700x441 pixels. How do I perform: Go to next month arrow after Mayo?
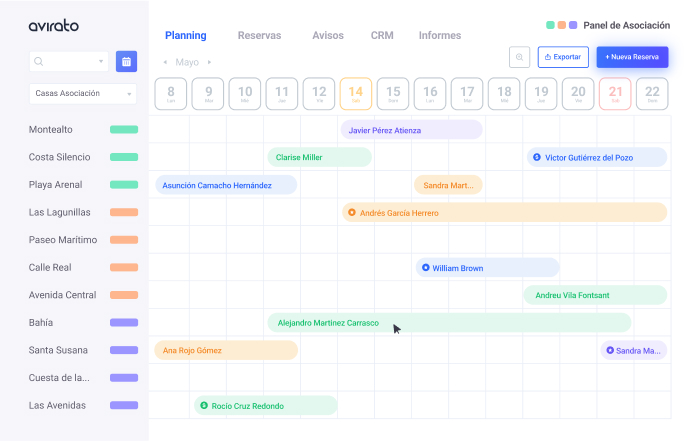click(x=209, y=63)
